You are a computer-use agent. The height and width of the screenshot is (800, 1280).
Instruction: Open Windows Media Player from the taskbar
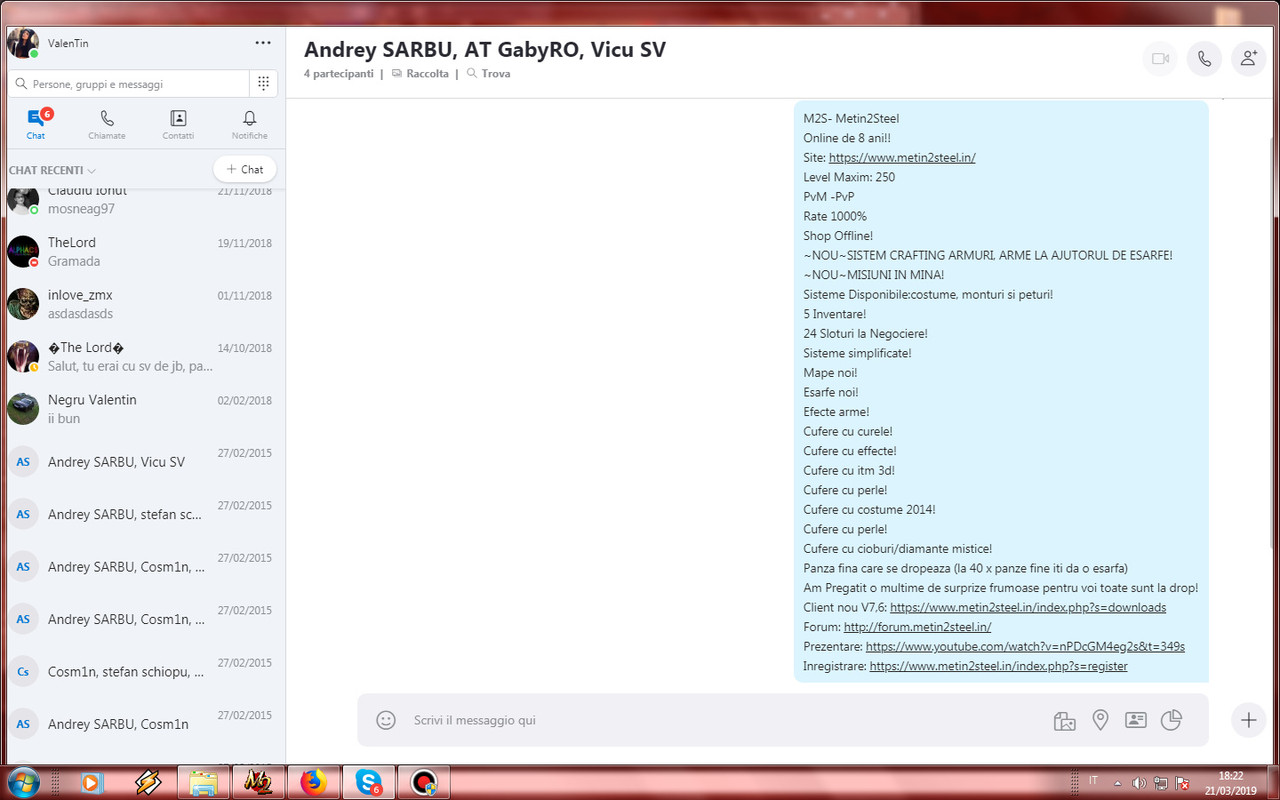(92, 782)
